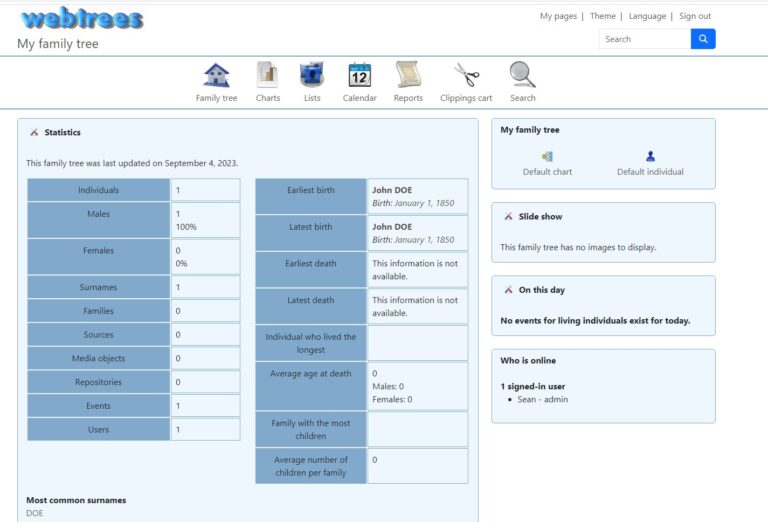768x522 pixels.
Task: Click the webtrees logo
Action: [82, 19]
